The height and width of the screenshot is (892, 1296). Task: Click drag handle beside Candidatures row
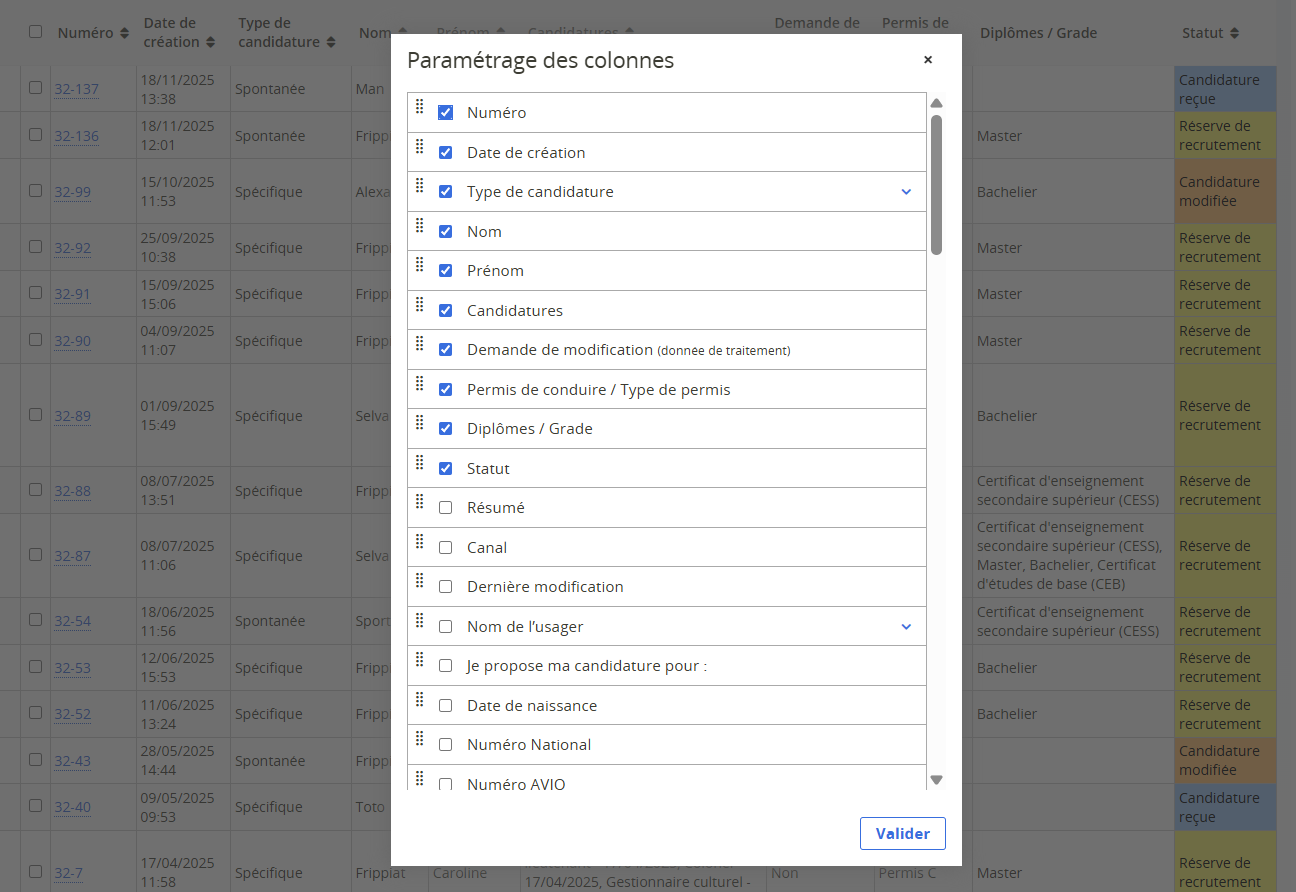click(420, 304)
